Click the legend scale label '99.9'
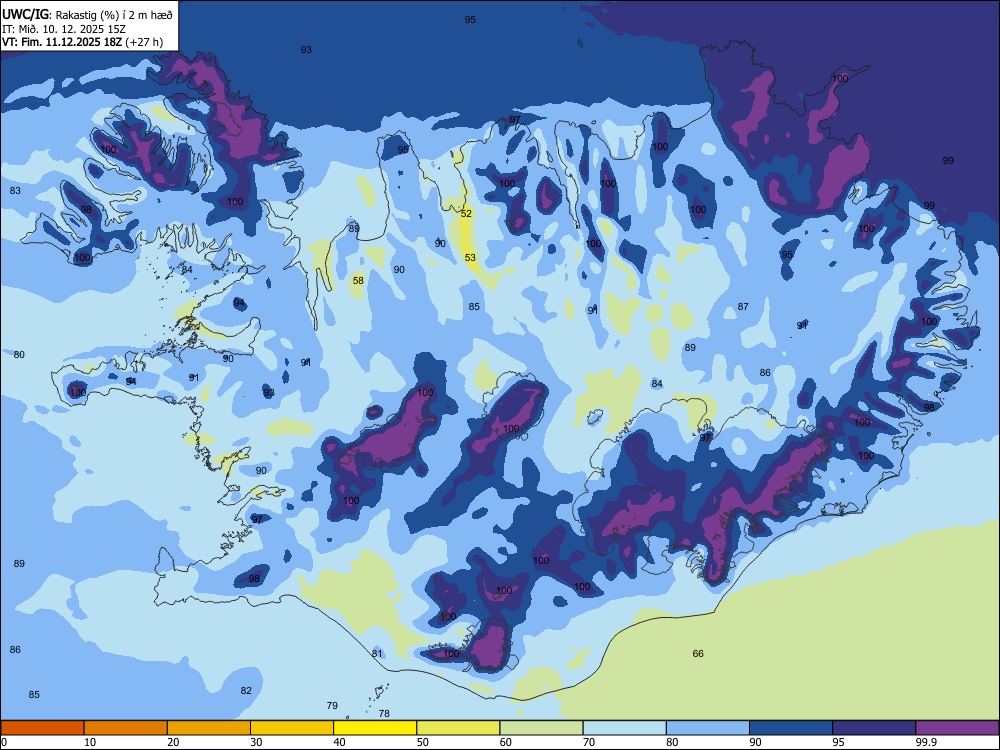This screenshot has height=750, width=1000. pos(926,742)
